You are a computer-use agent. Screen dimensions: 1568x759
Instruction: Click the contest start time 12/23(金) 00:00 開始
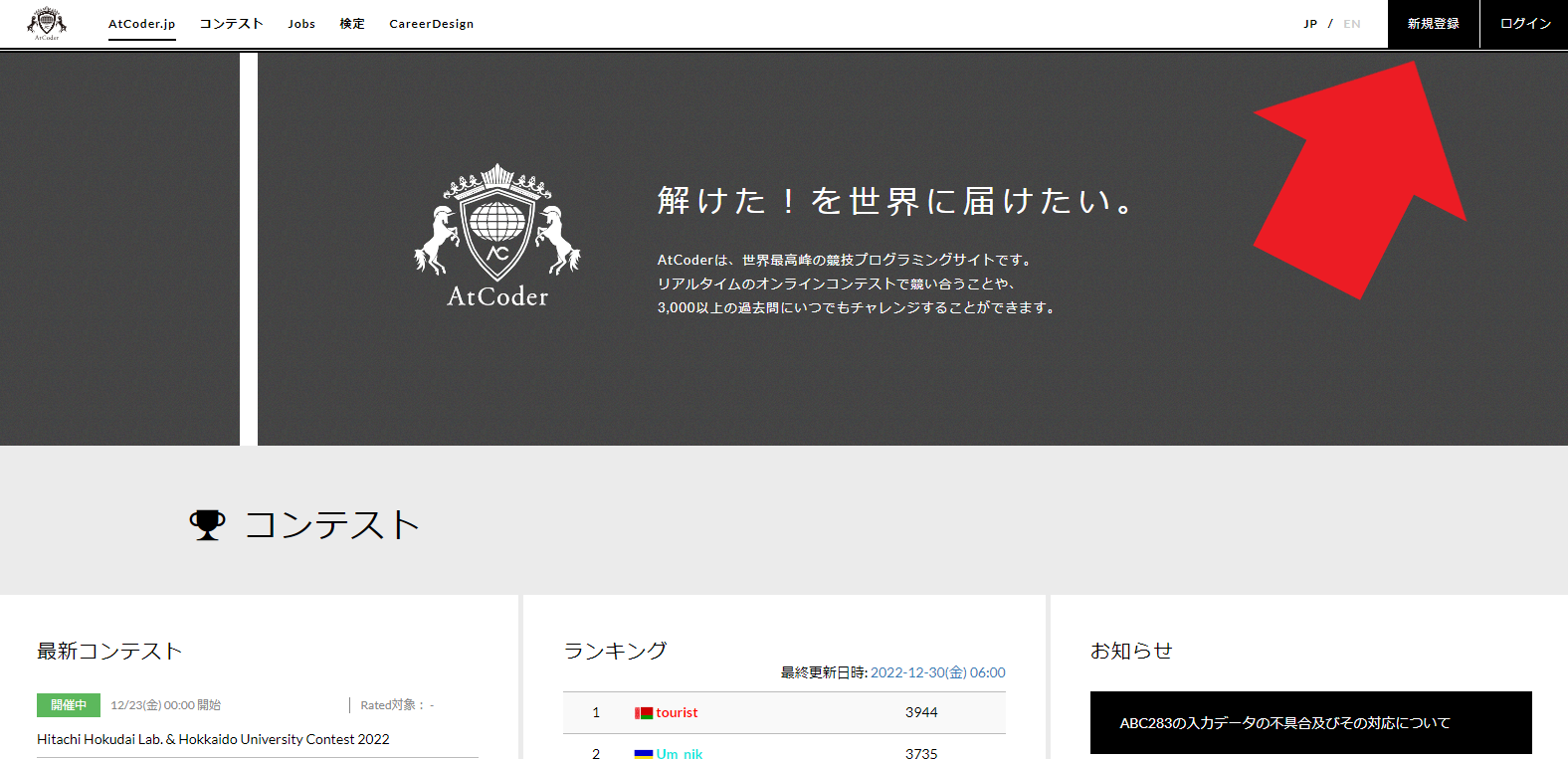(x=165, y=705)
